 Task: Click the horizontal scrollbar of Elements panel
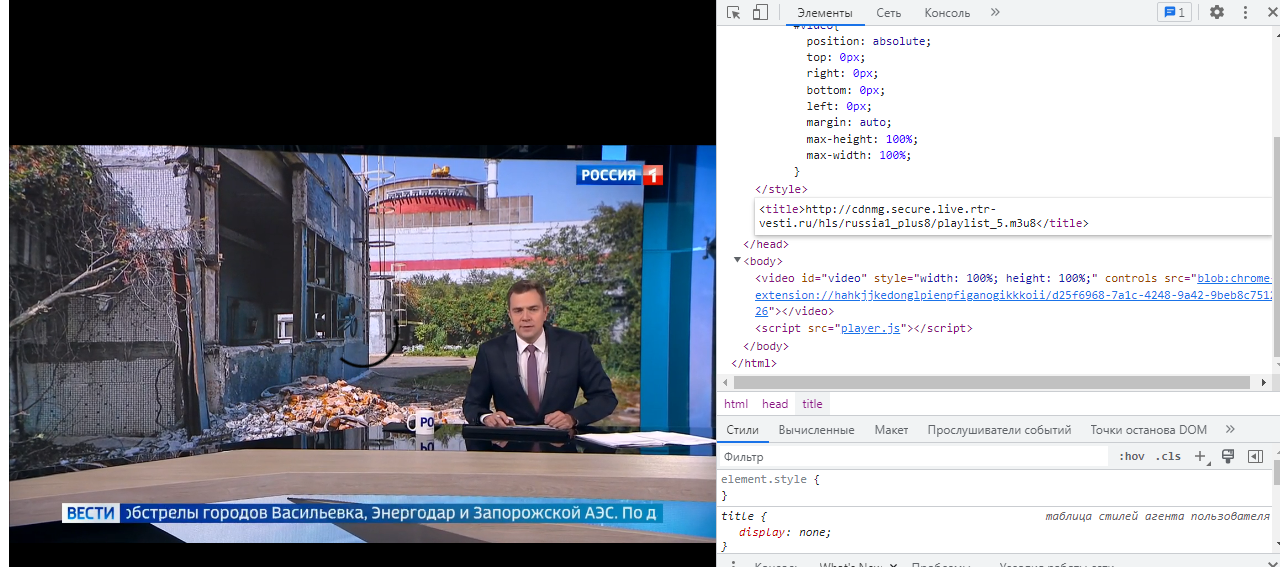[991, 383]
